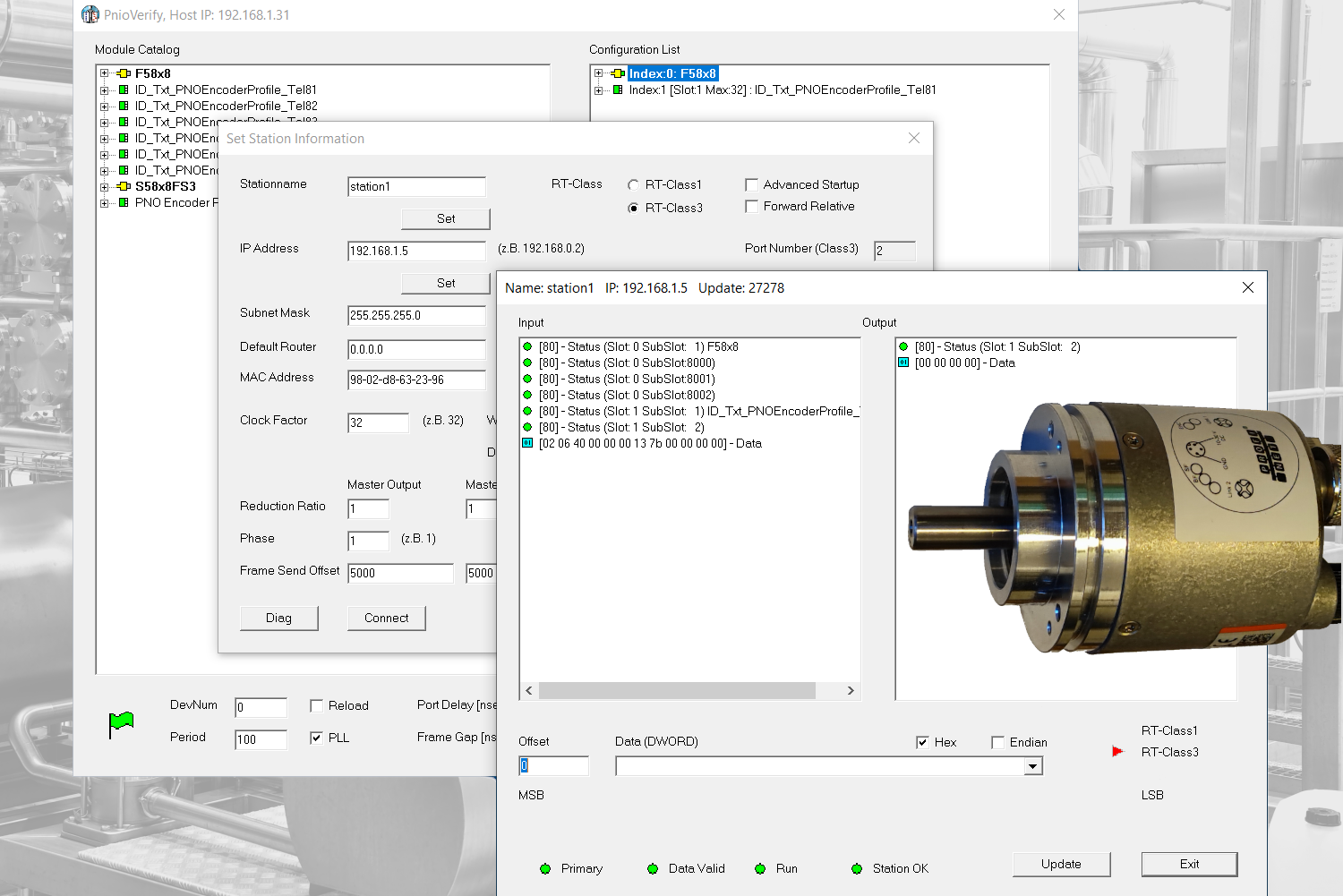The image size is (1343, 896).
Task: Enable the Advanced Startup checkbox
Action: pyautogui.click(x=752, y=185)
